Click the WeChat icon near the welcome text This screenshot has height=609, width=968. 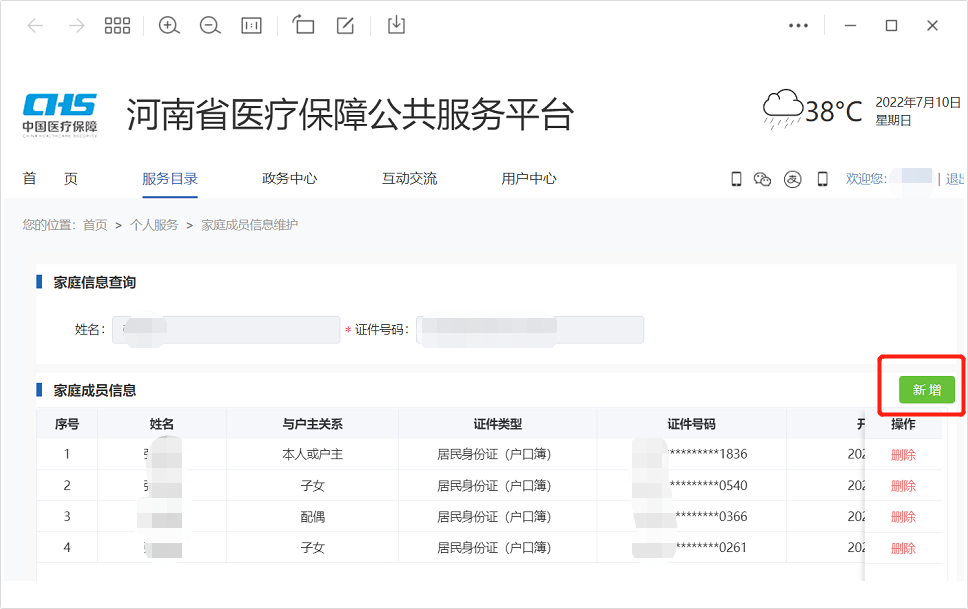pos(762,179)
